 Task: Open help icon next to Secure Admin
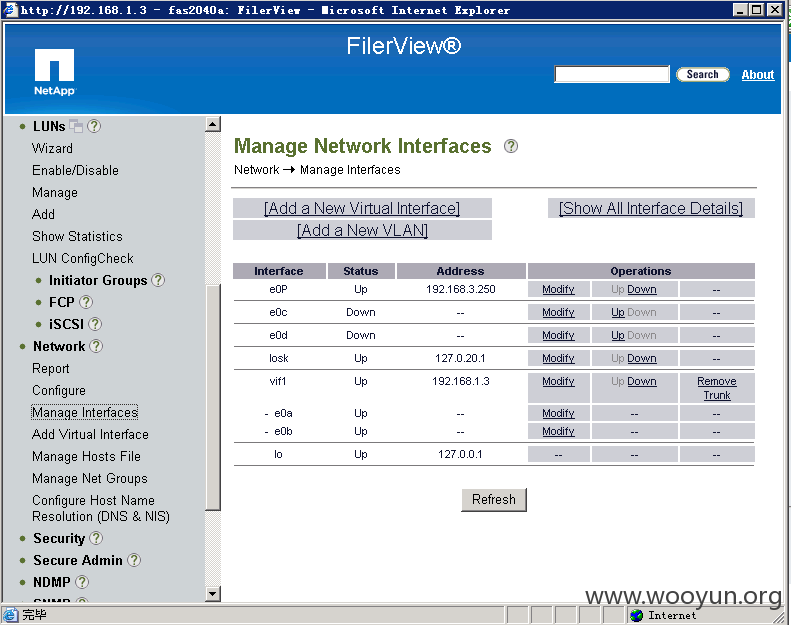tap(134, 560)
